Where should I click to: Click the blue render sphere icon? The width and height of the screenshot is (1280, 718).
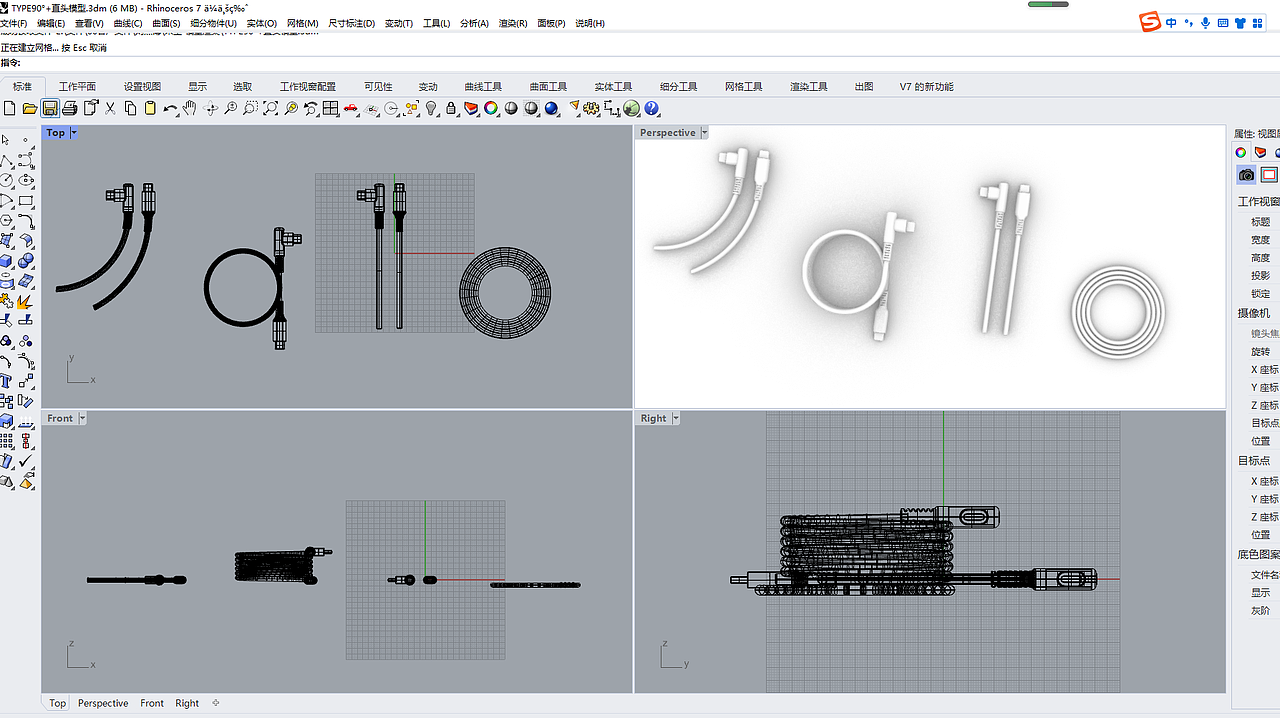click(x=551, y=108)
